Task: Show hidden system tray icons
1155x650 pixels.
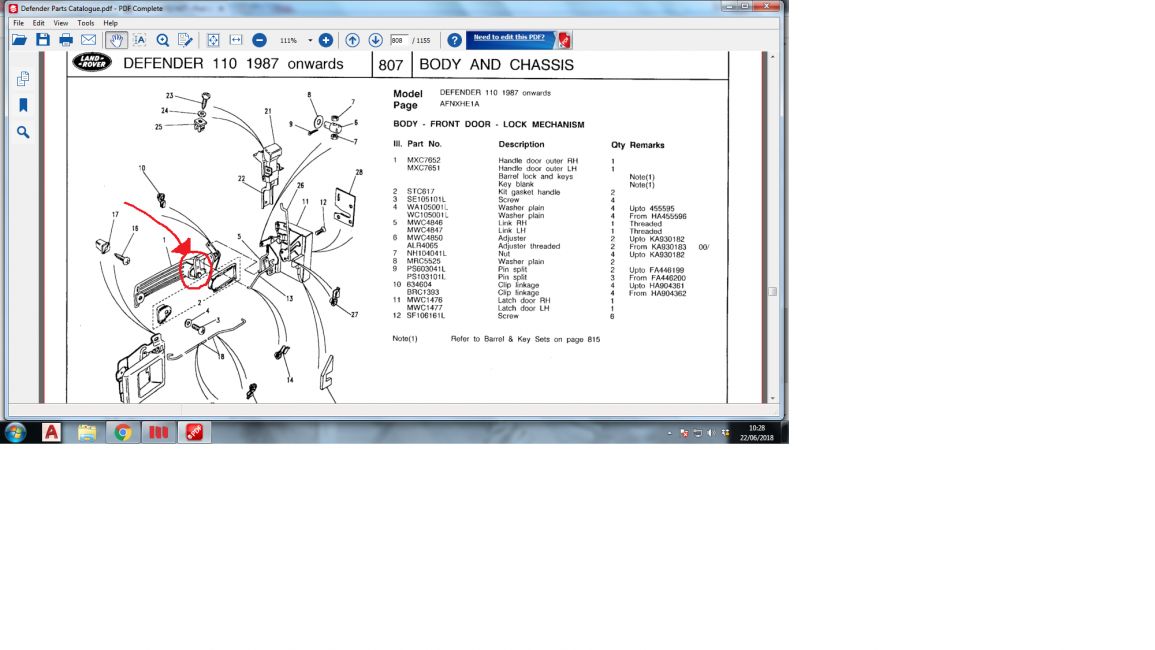Action: (670, 433)
